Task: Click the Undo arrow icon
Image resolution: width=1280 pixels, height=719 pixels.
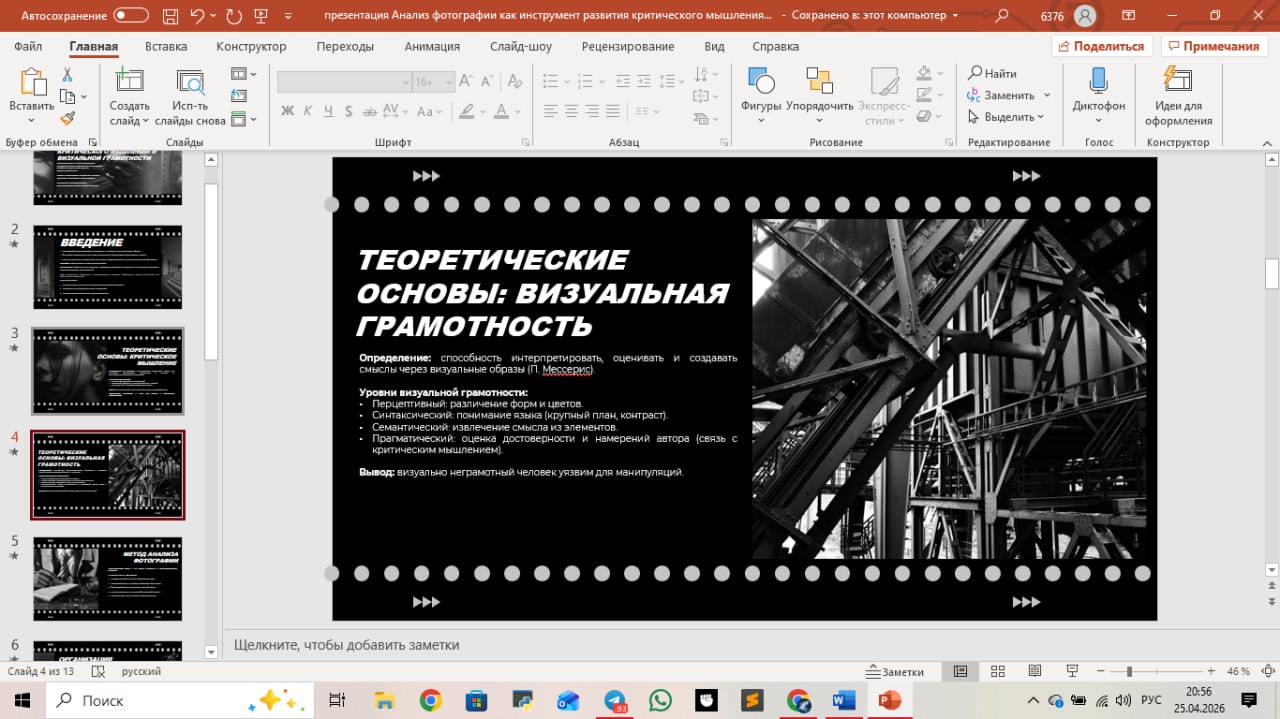Action: pos(197,15)
